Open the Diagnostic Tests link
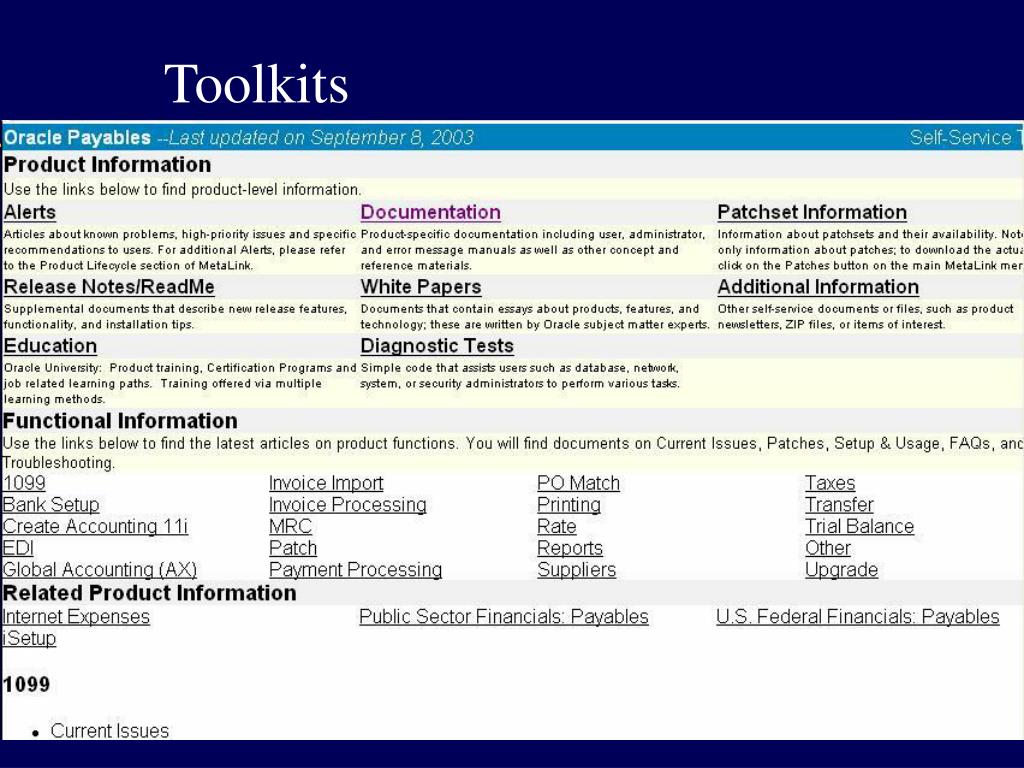This screenshot has height=768, width=1024. coord(437,345)
